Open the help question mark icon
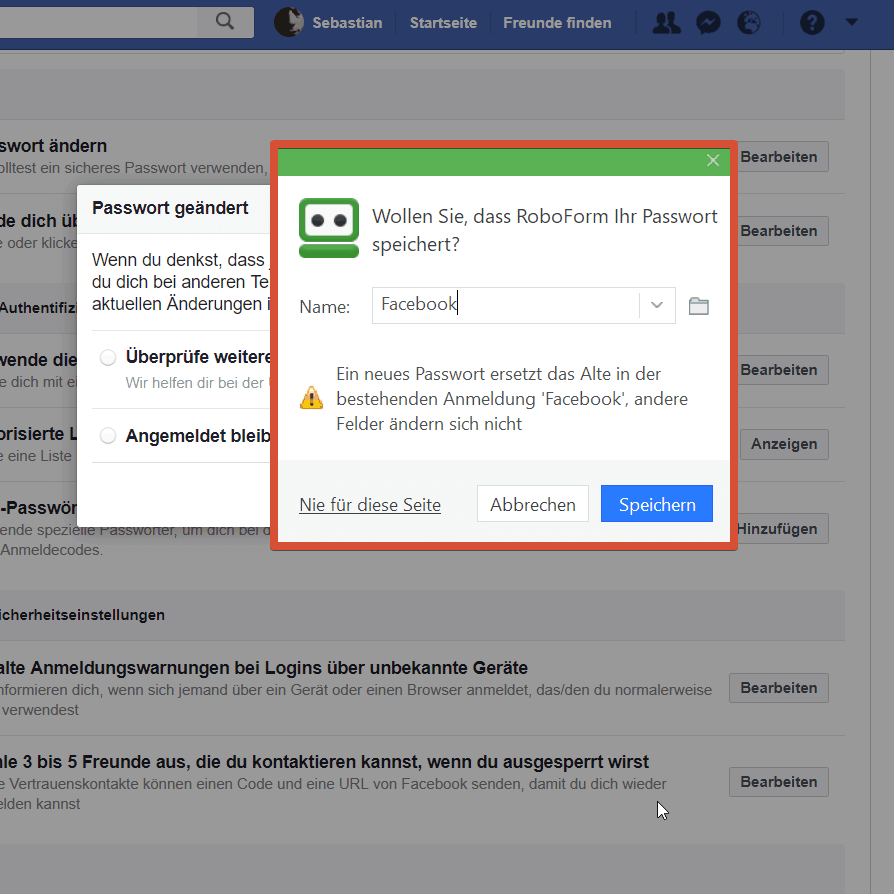 [812, 23]
